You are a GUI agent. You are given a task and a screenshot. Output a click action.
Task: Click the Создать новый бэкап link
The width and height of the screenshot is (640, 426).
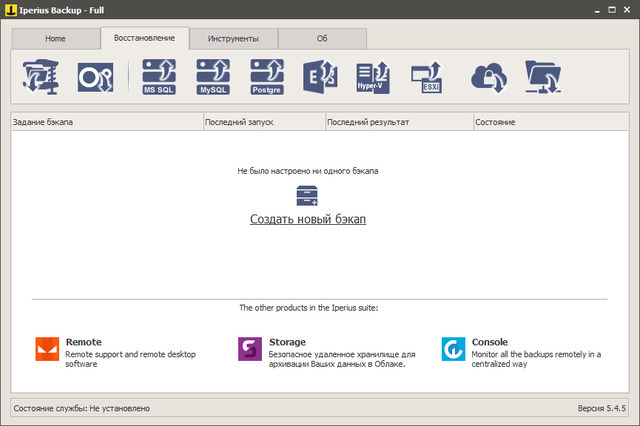tap(308, 219)
